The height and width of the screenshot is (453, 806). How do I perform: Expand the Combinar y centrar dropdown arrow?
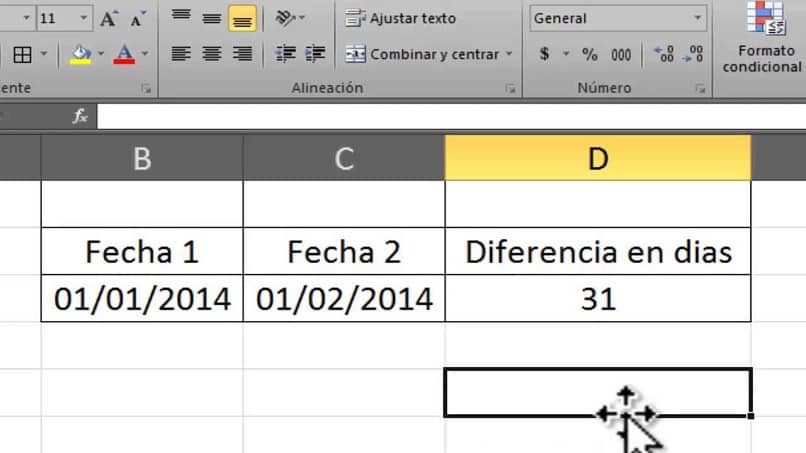pos(509,54)
